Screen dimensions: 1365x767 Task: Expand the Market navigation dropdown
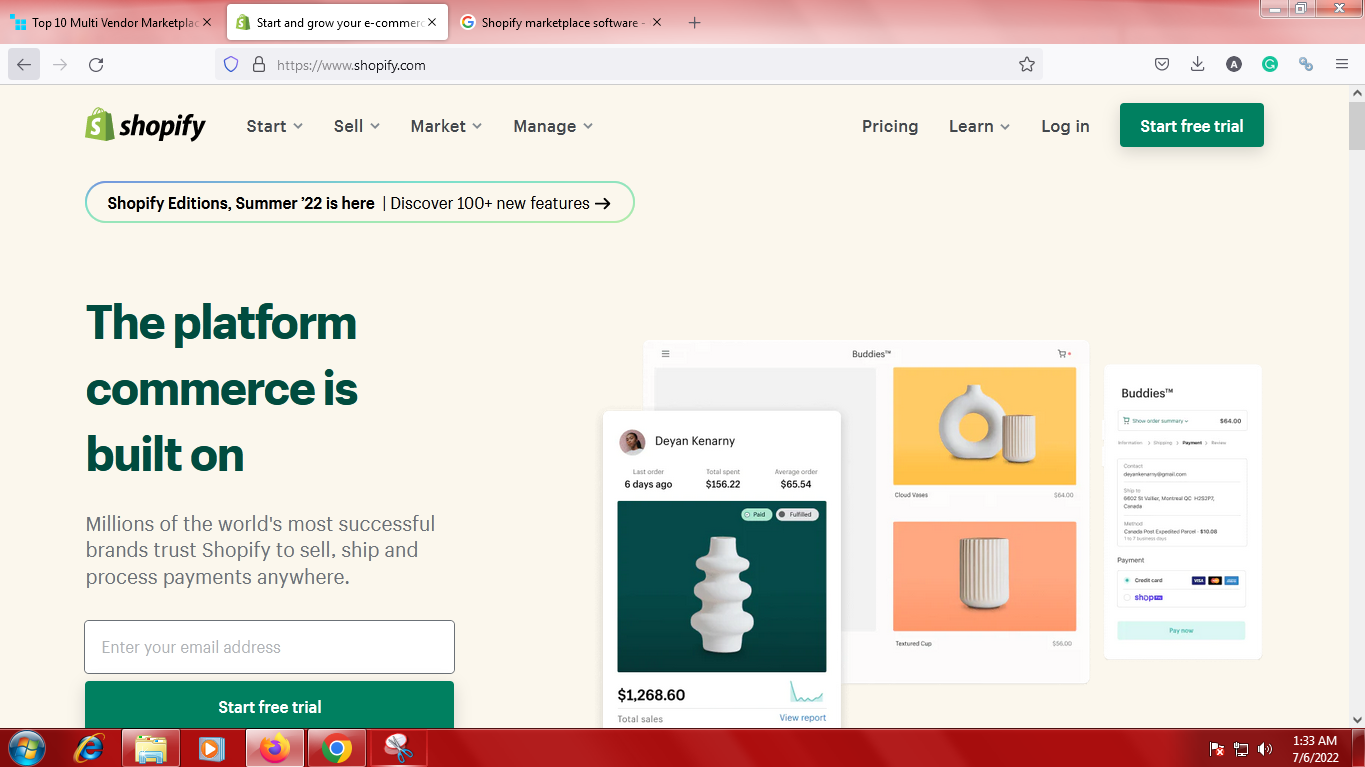click(446, 126)
